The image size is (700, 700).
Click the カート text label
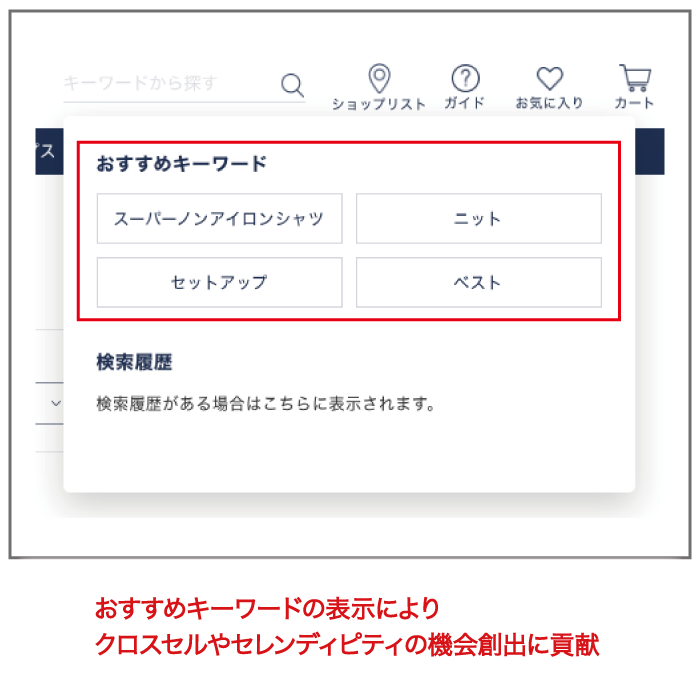pos(634,103)
